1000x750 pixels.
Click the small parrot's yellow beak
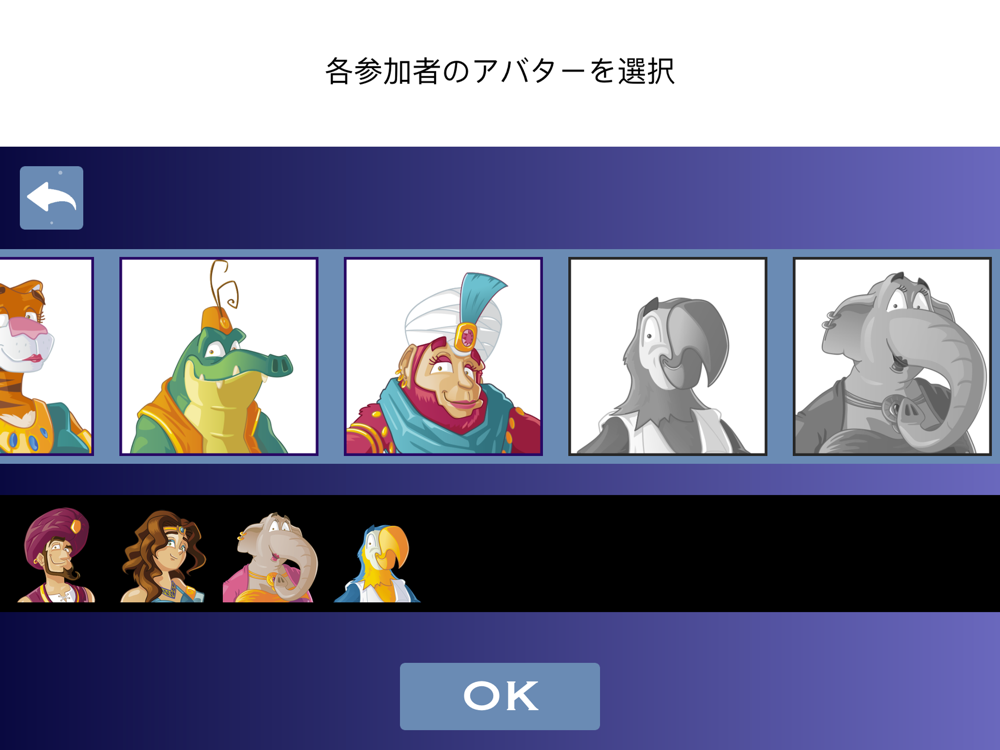click(395, 548)
